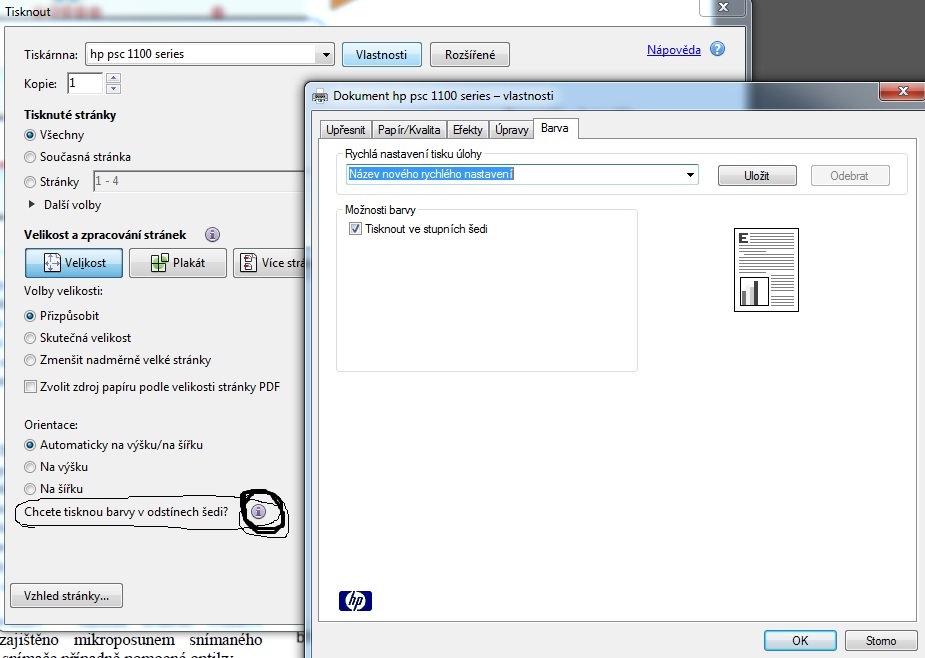
Task: Select the Velikost sizing button
Action: (74, 263)
